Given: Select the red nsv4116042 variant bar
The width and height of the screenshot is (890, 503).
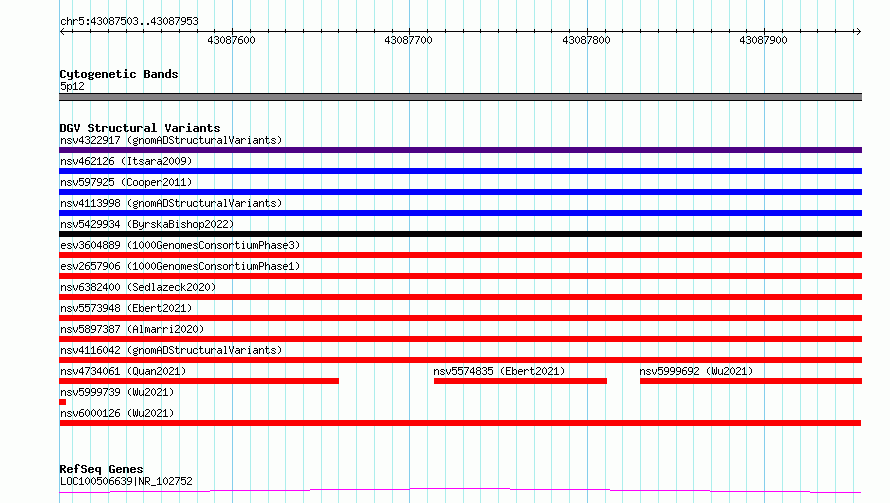Looking at the screenshot, I should click(460, 360).
